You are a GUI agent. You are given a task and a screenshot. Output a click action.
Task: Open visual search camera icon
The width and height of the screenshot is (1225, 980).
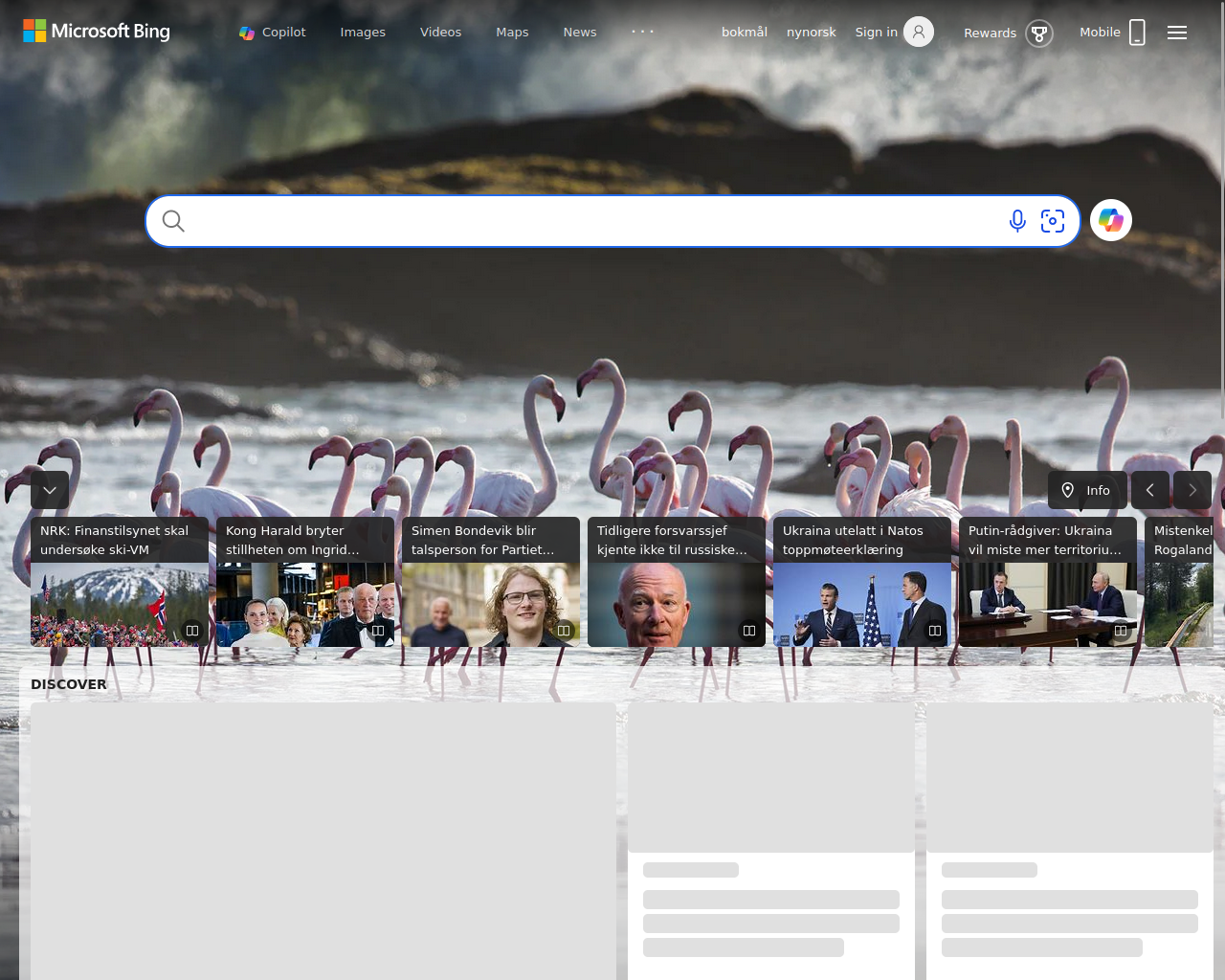[1053, 221]
